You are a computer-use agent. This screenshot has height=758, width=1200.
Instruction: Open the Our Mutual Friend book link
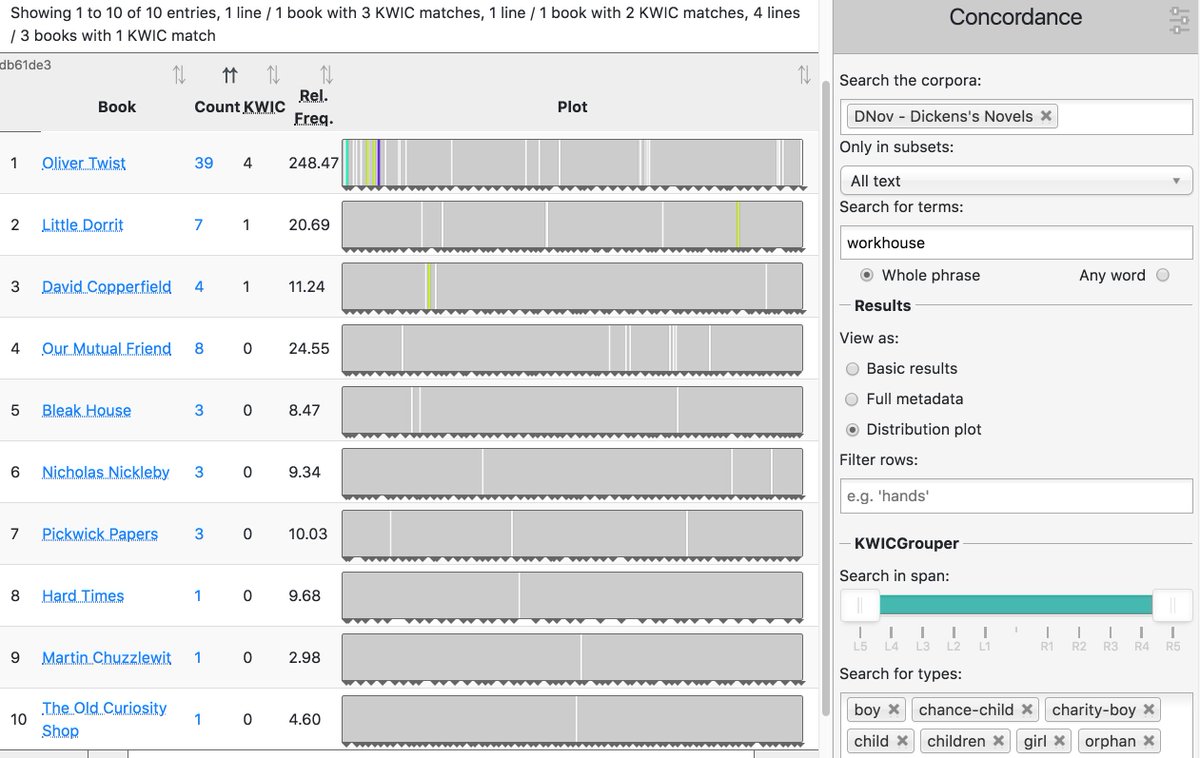(x=107, y=349)
